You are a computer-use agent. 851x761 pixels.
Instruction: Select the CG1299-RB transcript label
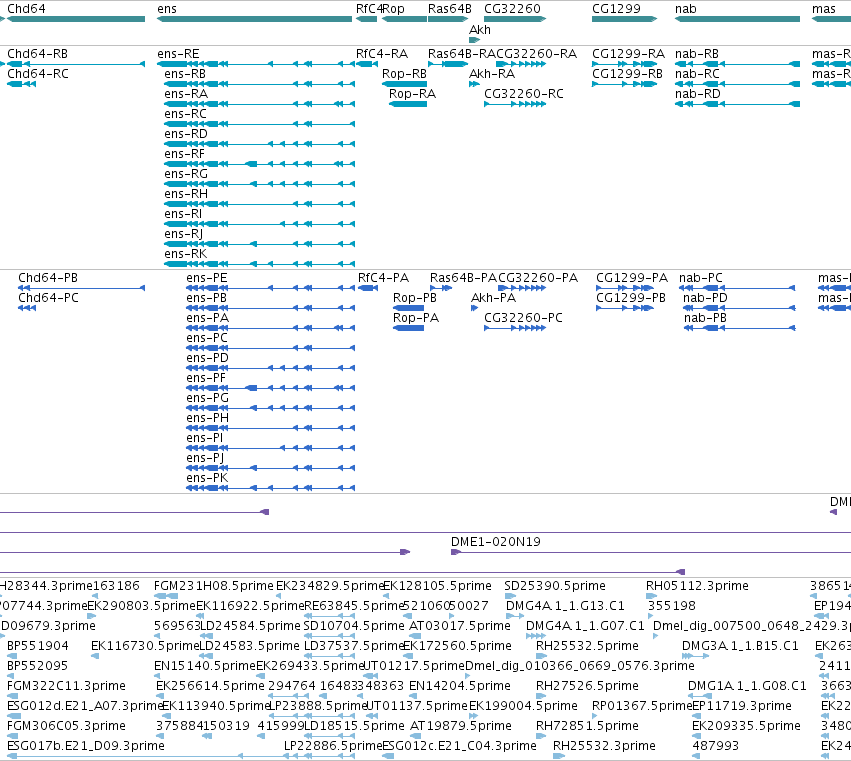point(627,74)
